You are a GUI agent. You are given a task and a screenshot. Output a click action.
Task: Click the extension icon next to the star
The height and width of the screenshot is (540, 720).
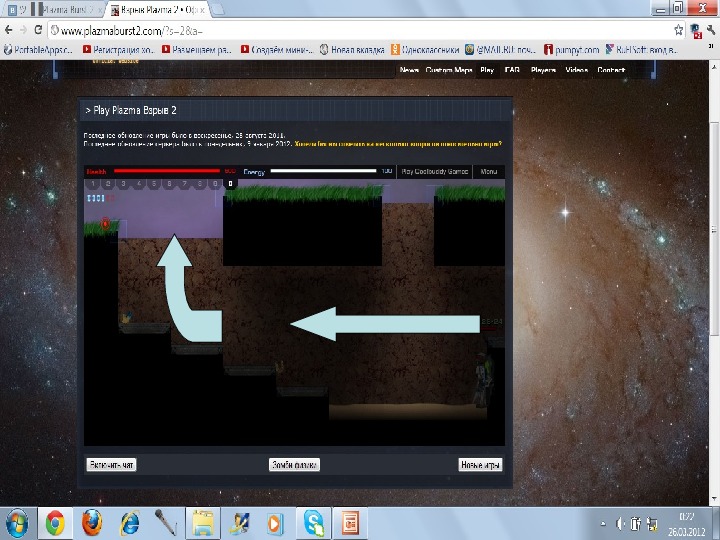(x=696, y=31)
